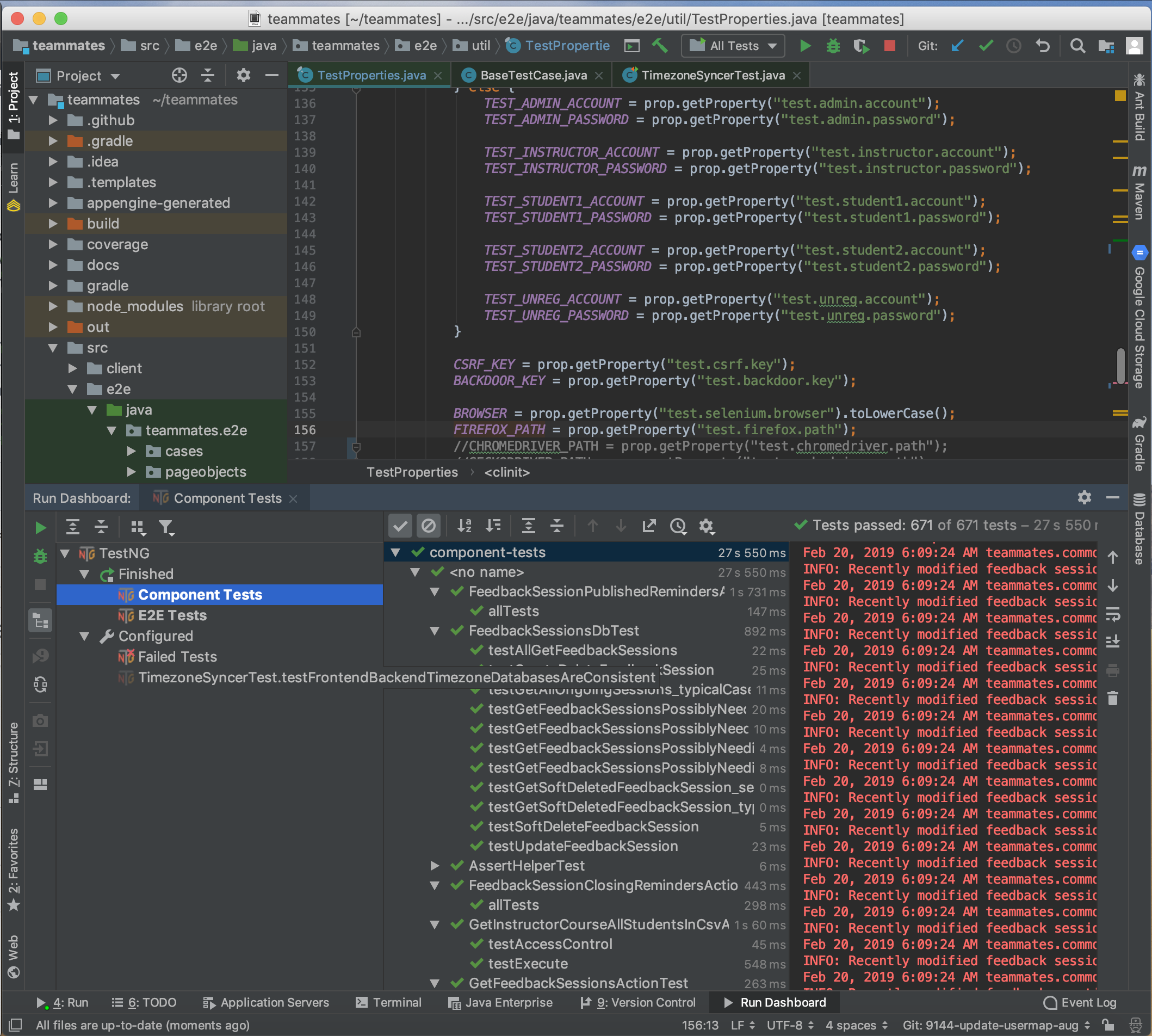Click the LF line separator selector
Screen dimensions: 1152x1036
point(743,1025)
